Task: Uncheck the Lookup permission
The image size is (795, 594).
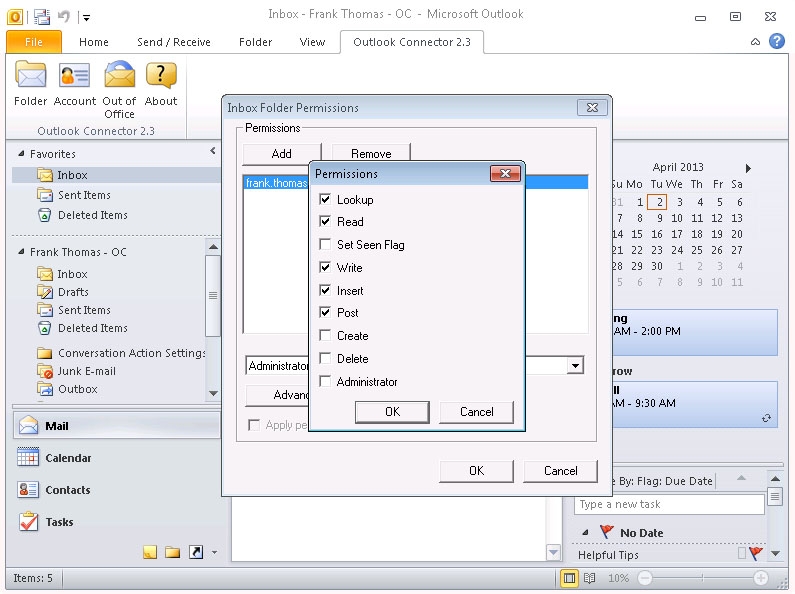Action: coord(326,199)
